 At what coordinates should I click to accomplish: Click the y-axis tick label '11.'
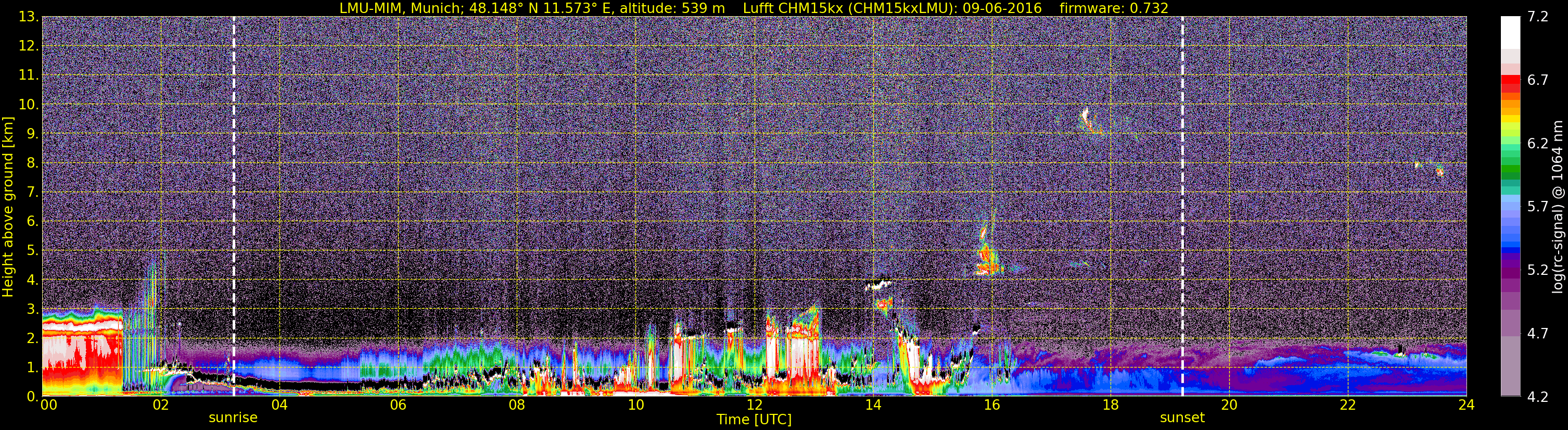29,75
